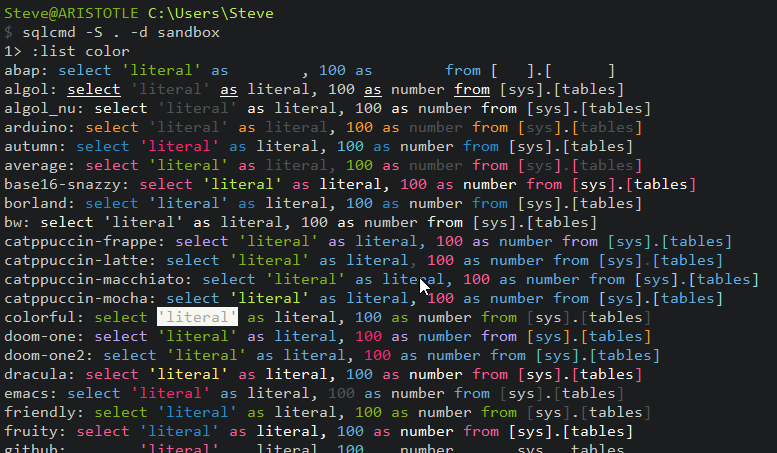The width and height of the screenshot is (777, 453).
Task: Click the 'sandbox' database name
Action: pyautogui.click(x=188, y=32)
